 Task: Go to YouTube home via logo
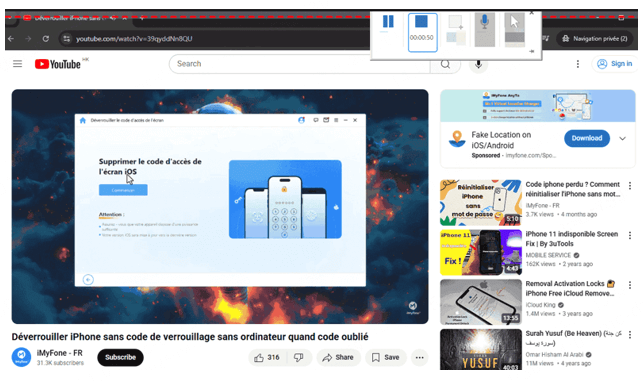(x=58, y=64)
